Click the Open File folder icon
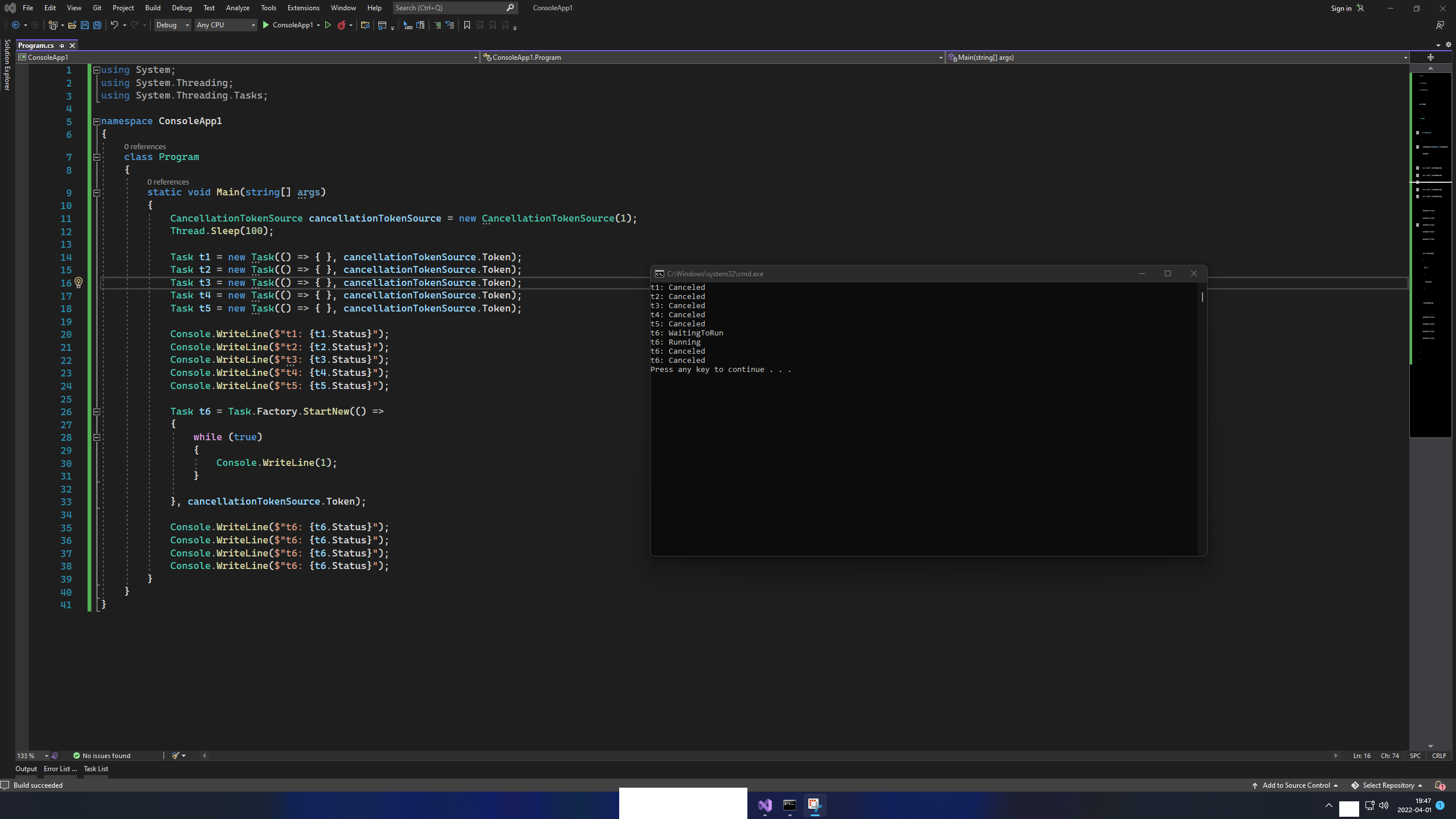Screen dimensions: 1456x819 (x=72, y=25)
